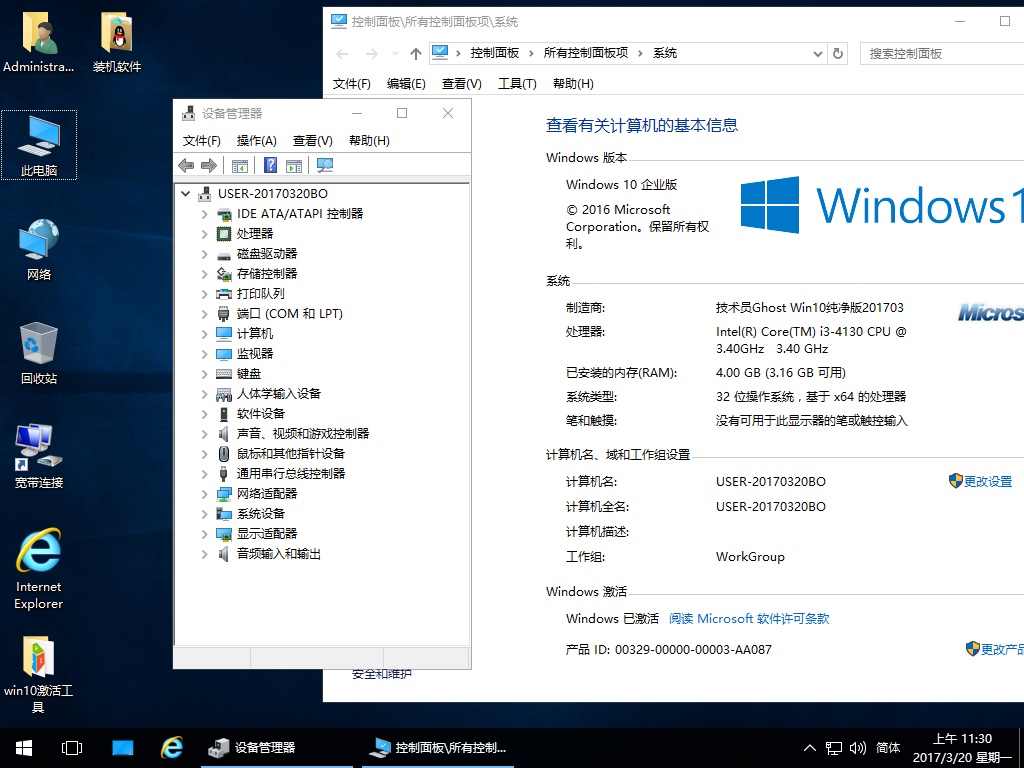Select the 软件设备 tree item

pyautogui.click(x=261, y=414)
